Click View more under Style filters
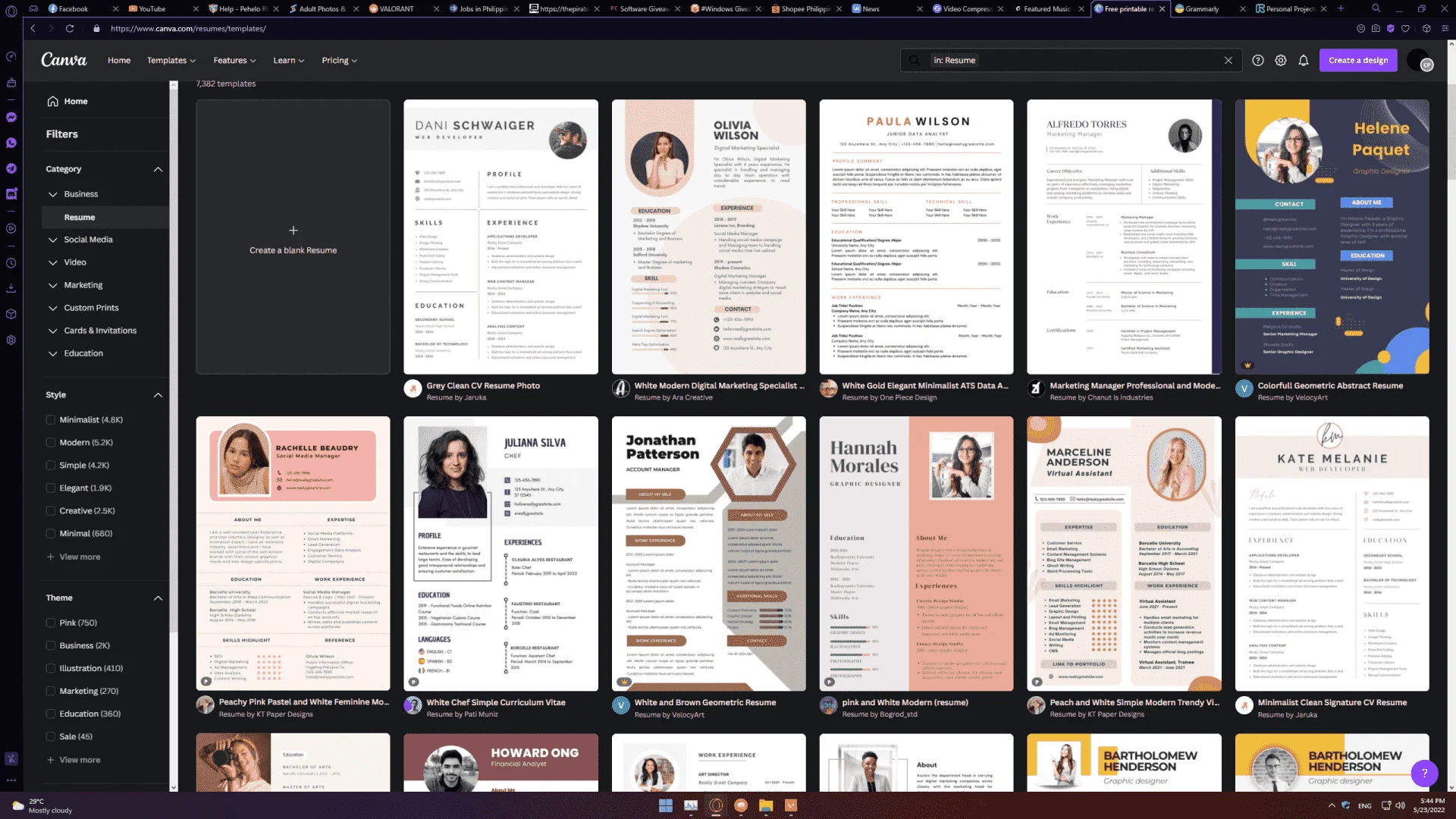 [x=74, y=557]
